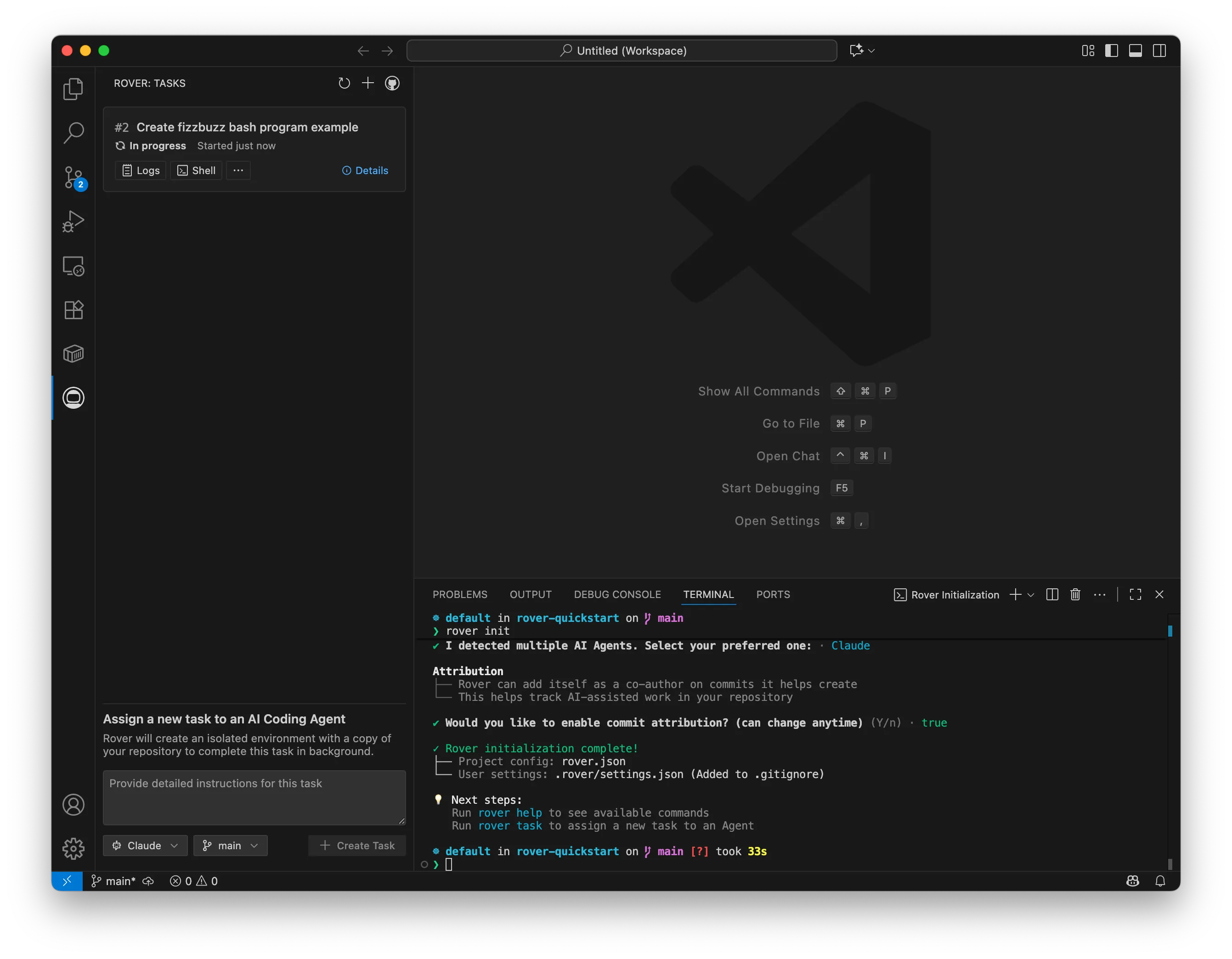Open the Explorer sidebar view

point(73,89)
